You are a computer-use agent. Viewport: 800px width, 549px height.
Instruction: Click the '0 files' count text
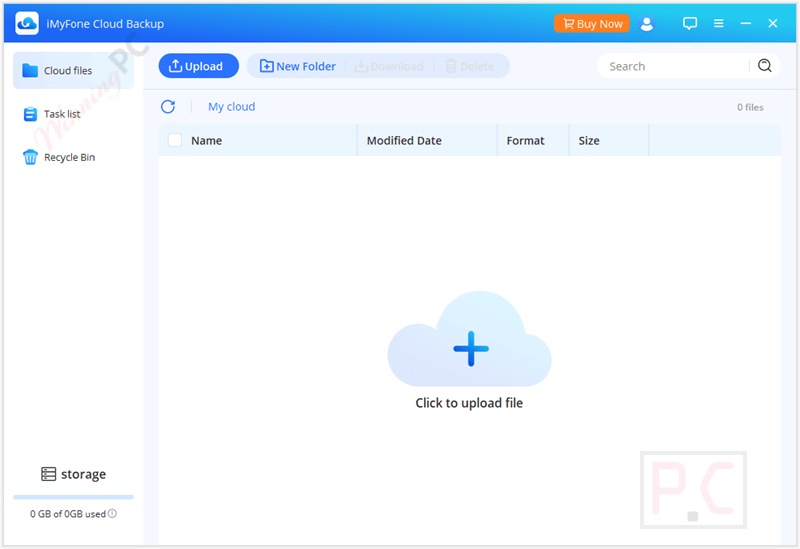pyautogui.click(x=750, y=107)
